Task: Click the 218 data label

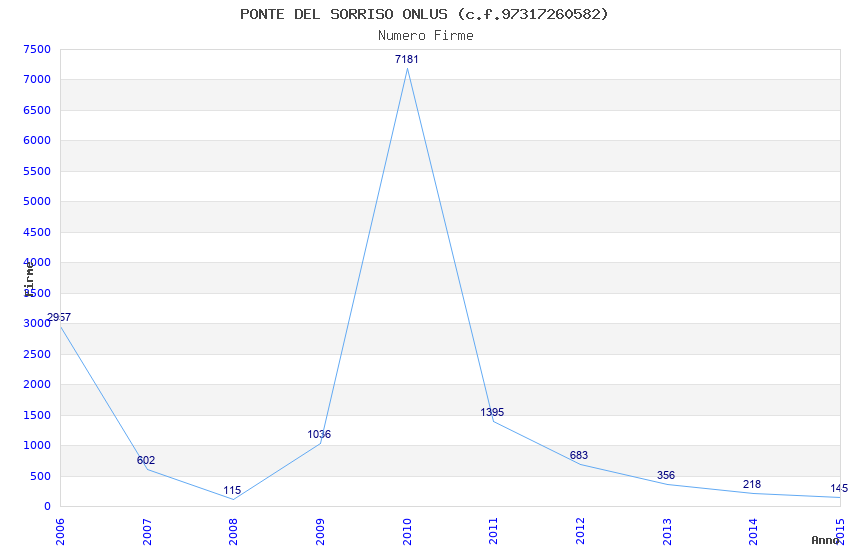Action: click(752, 484)
